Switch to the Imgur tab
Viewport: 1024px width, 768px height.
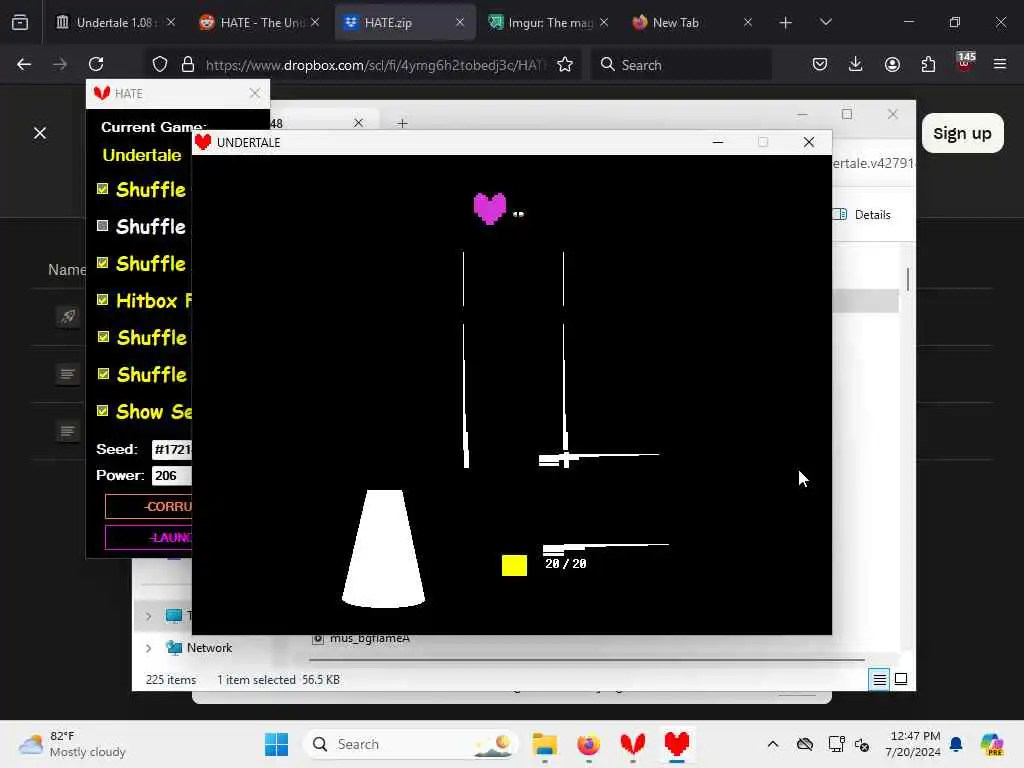point(549,23)
